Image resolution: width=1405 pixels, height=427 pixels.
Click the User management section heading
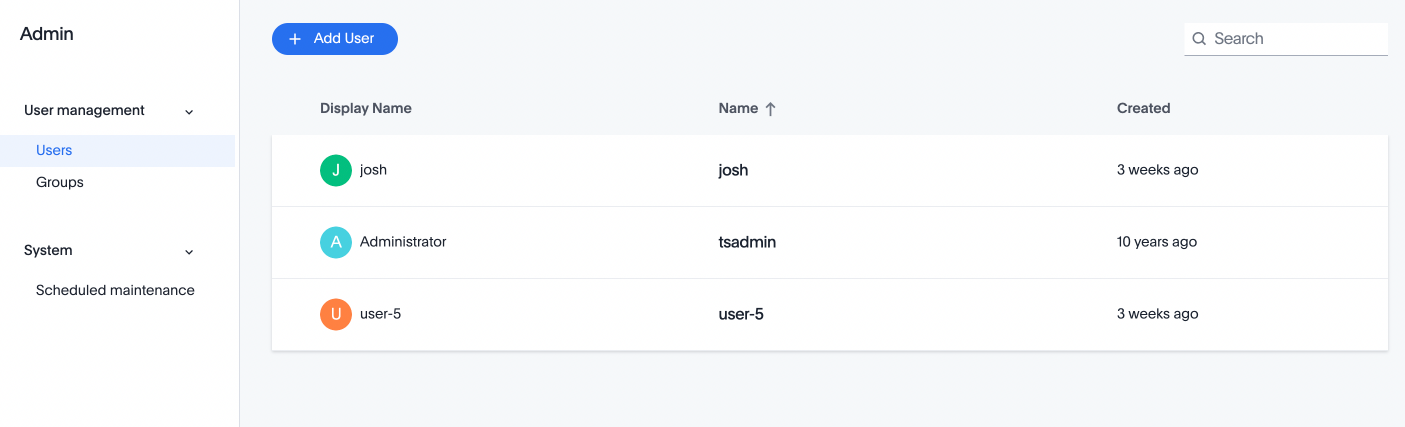(x=84, y=110)
